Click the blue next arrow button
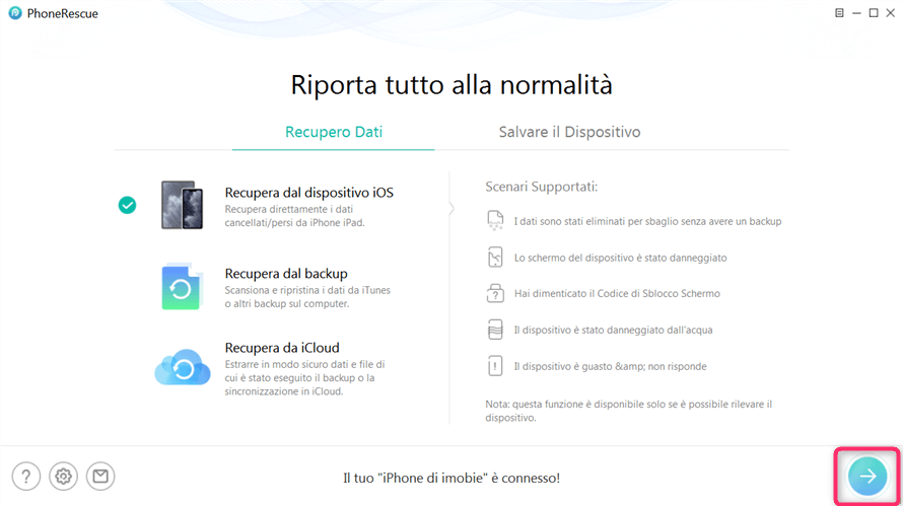 [x=867, y=476]
